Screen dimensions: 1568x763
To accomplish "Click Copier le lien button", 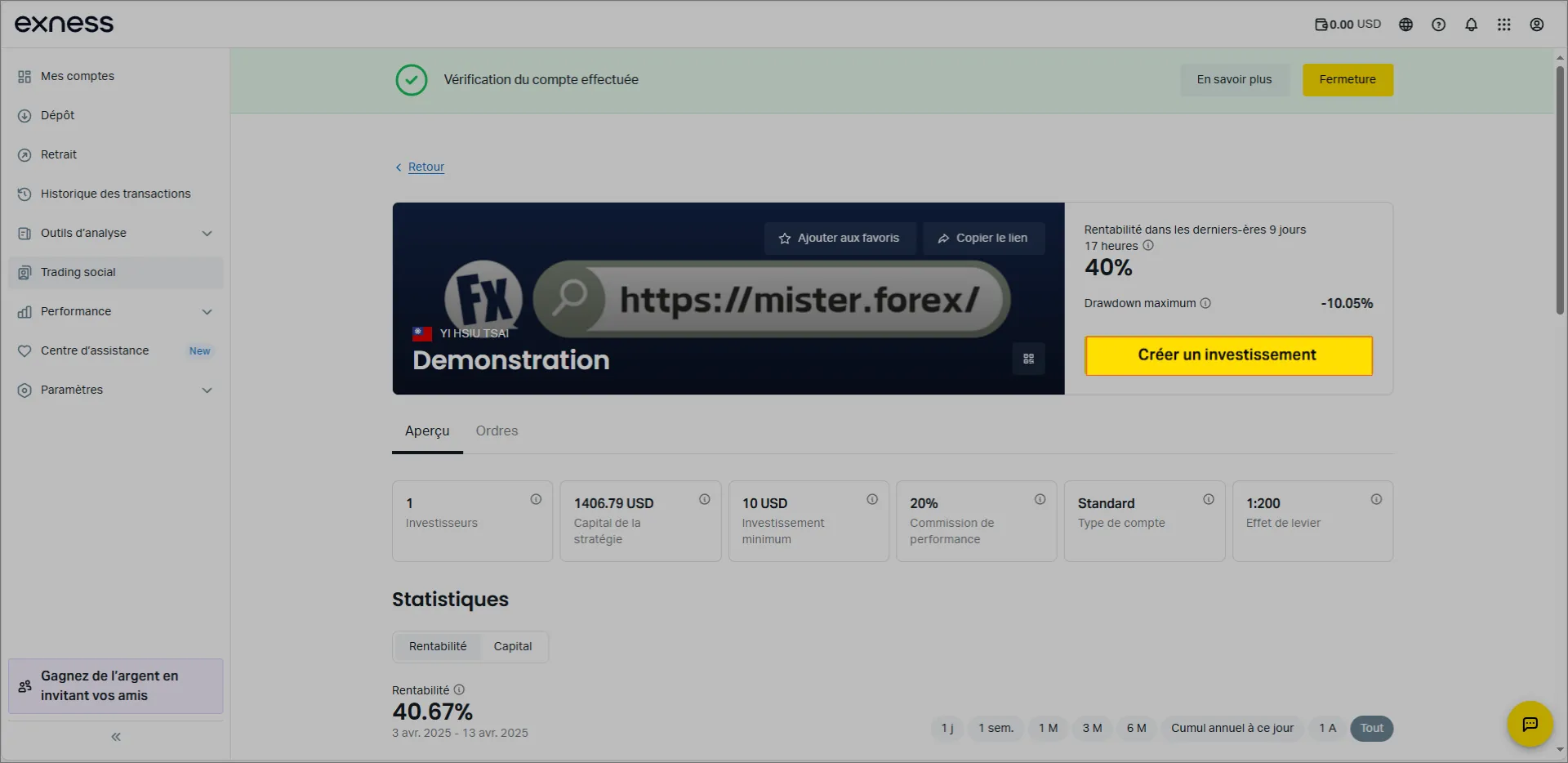I will tap(983, 238).
